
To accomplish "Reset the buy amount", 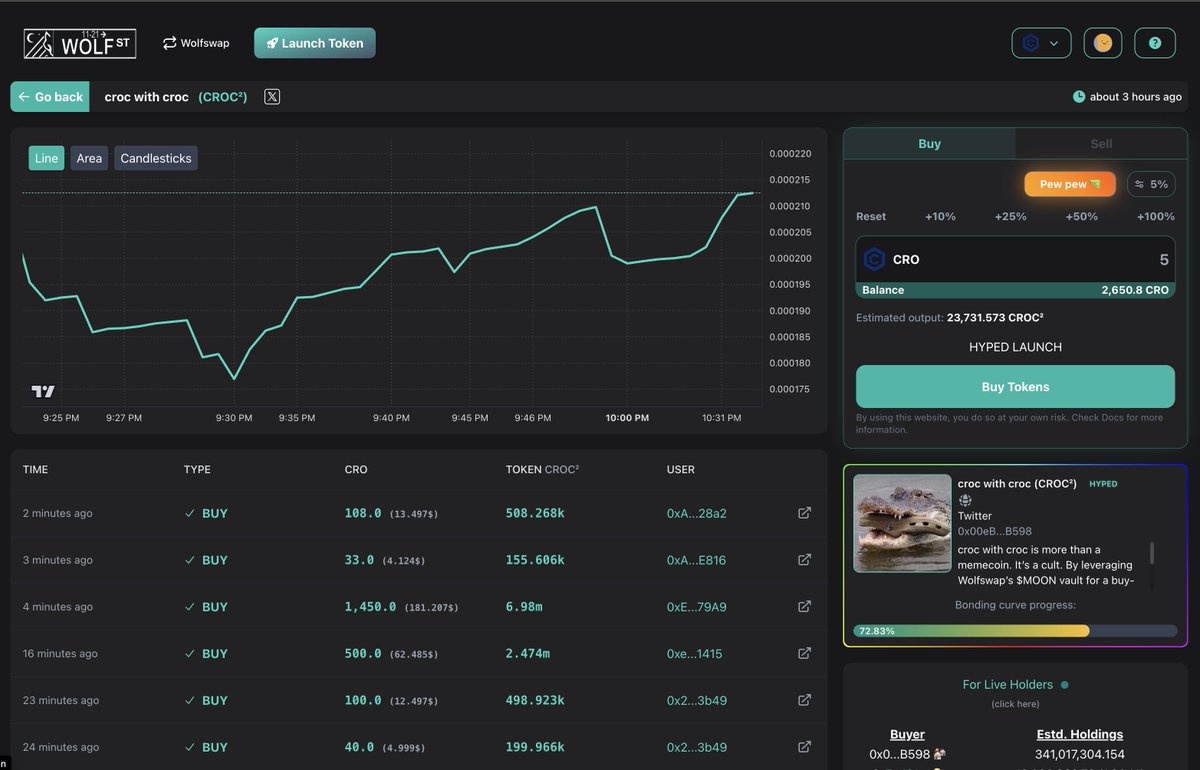I will point(871,216).
